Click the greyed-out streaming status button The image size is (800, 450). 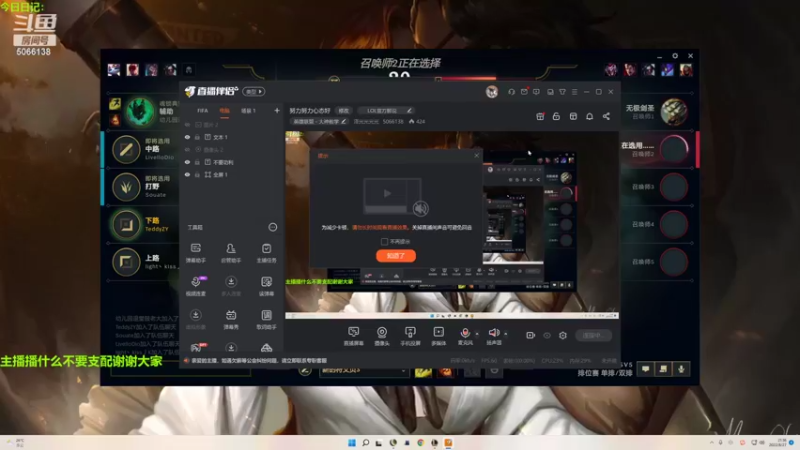(x=593, y=335)
